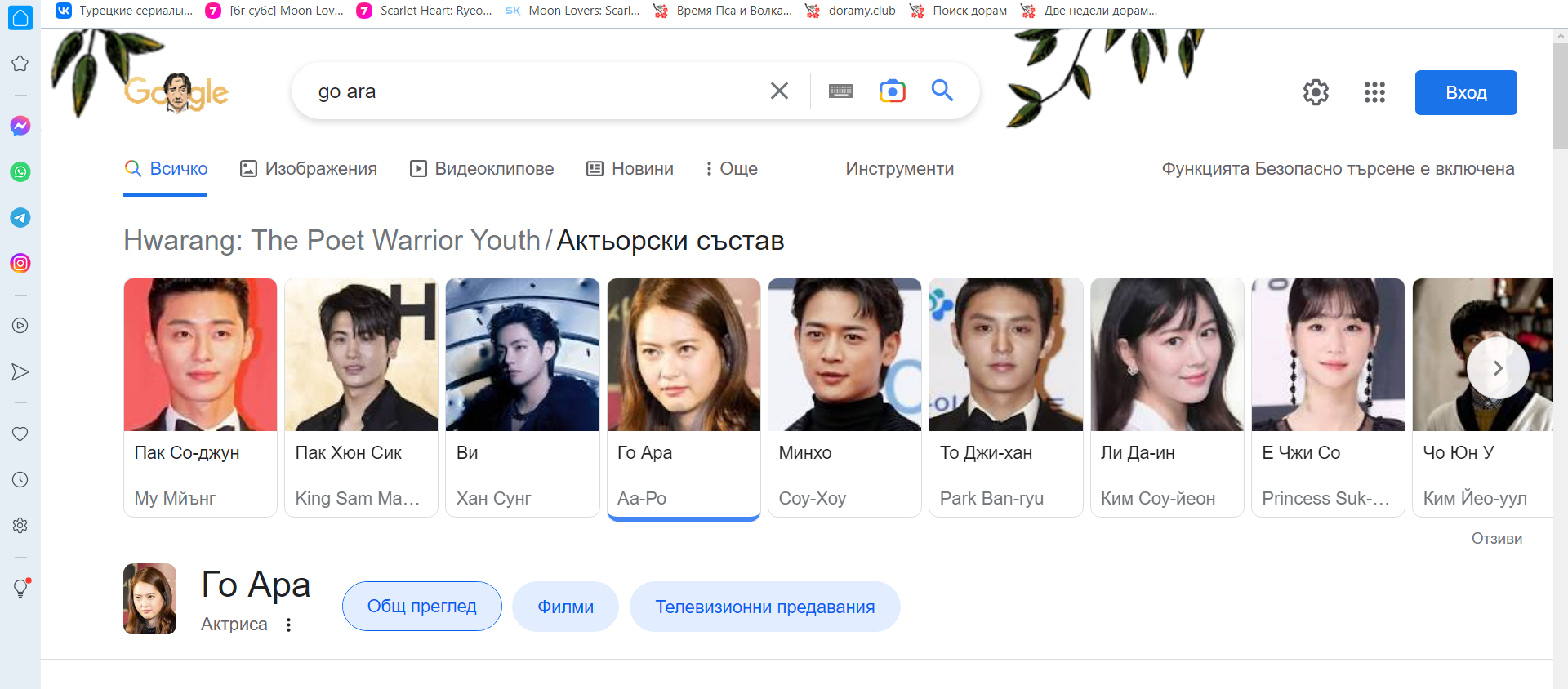Click the Безопасно търсене е включена notice
This screenshot has width=1568, height=689.
[x=1338, y=169]
